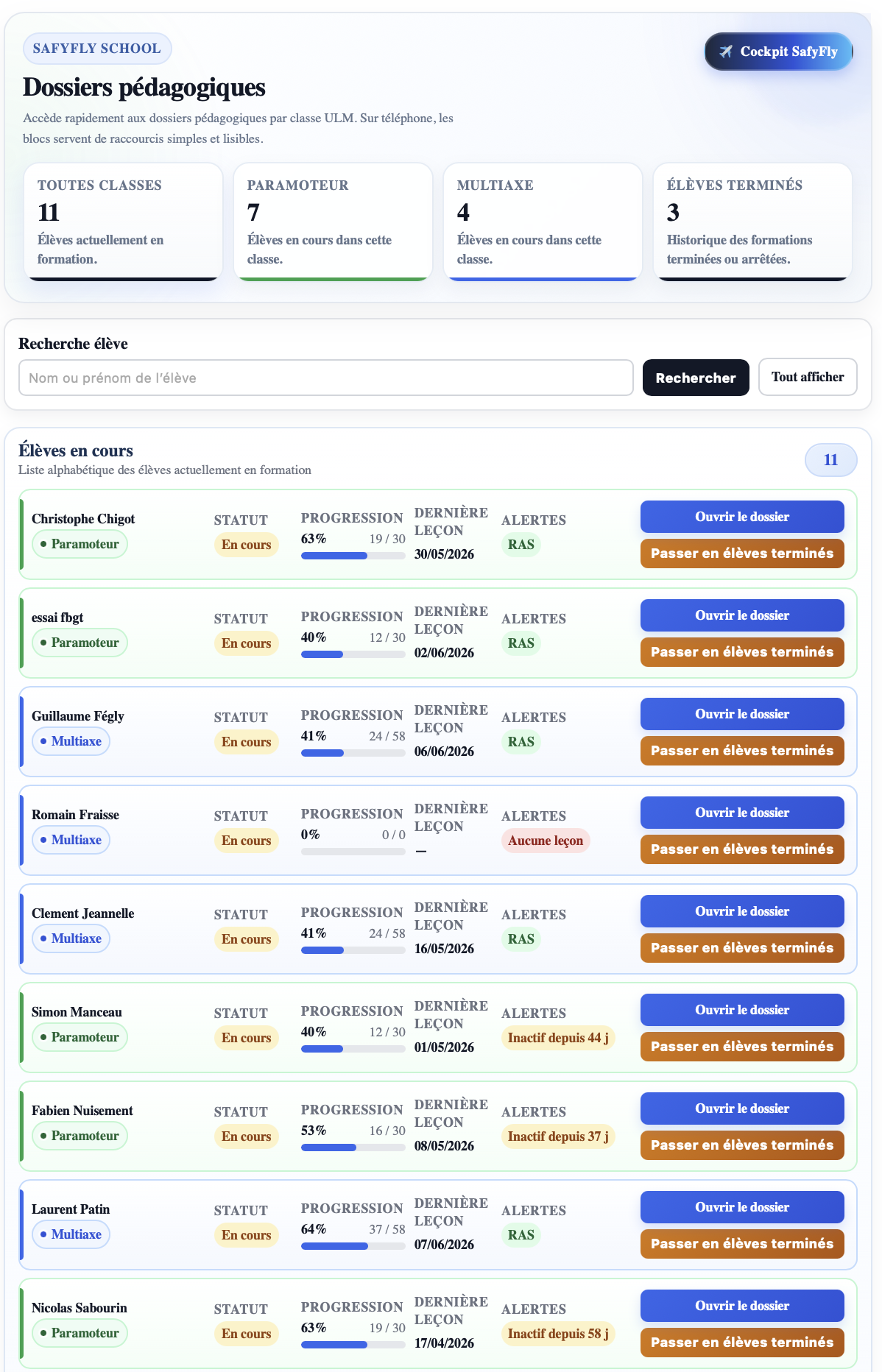Focus the student name search field

326,378
